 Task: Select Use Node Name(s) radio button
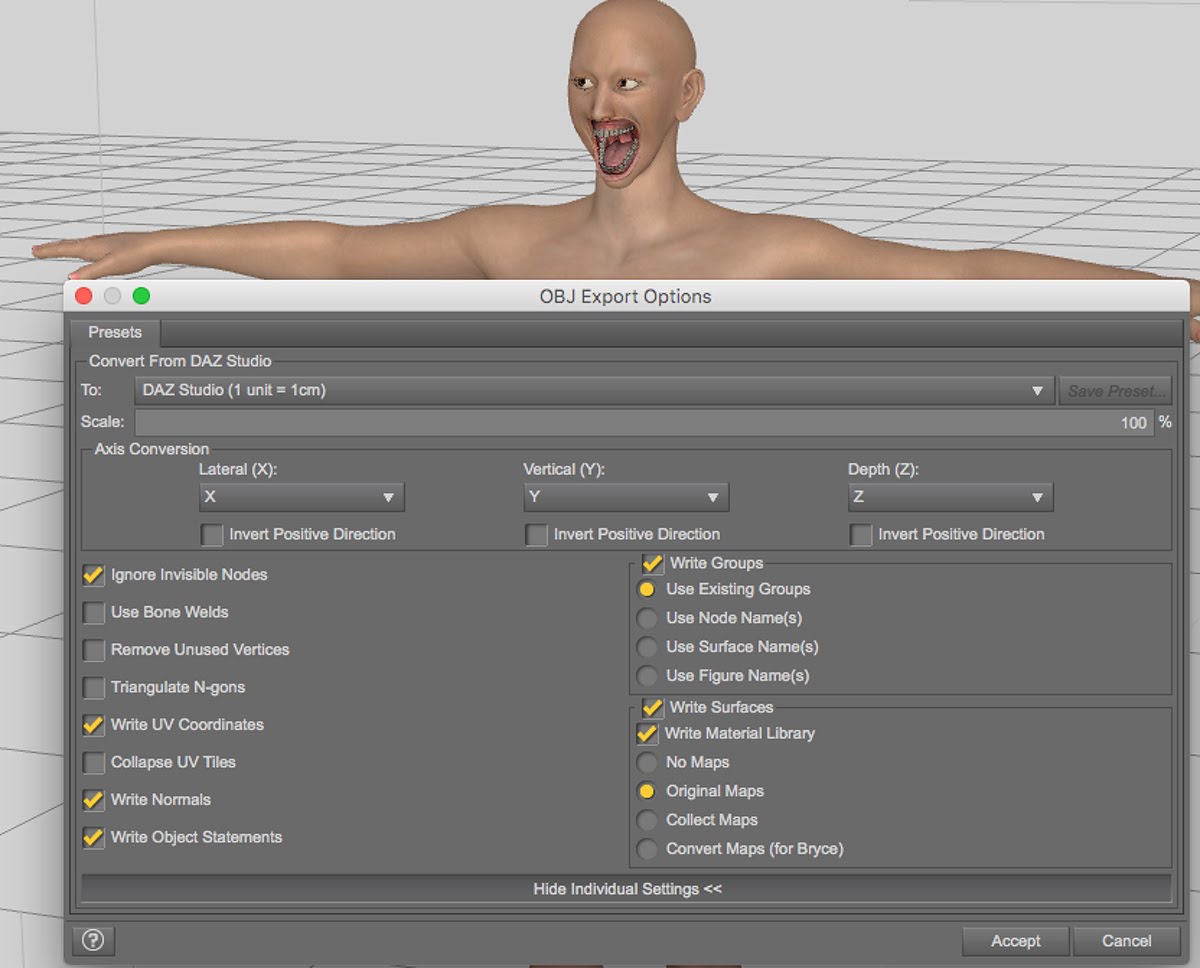[x=647, y=619]
